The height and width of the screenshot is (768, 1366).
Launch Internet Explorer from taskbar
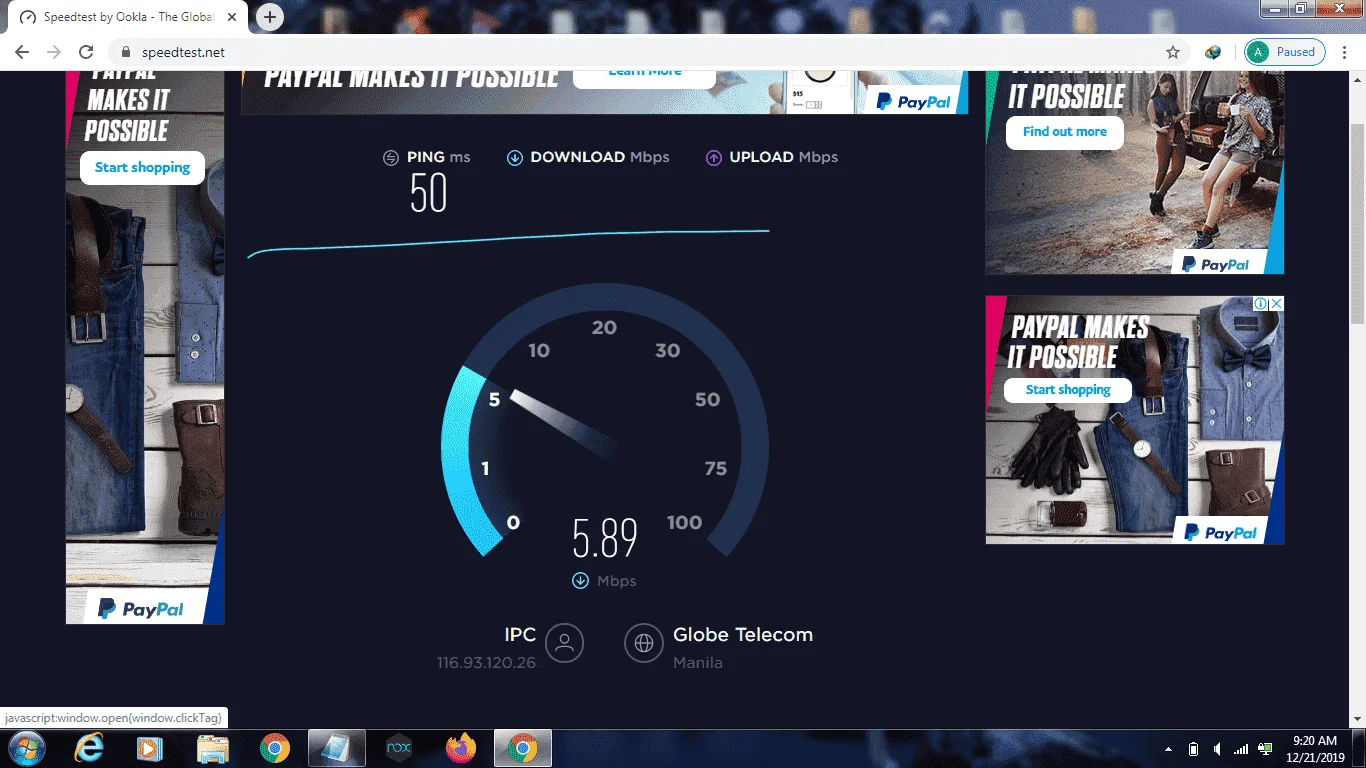click(90, 748)
